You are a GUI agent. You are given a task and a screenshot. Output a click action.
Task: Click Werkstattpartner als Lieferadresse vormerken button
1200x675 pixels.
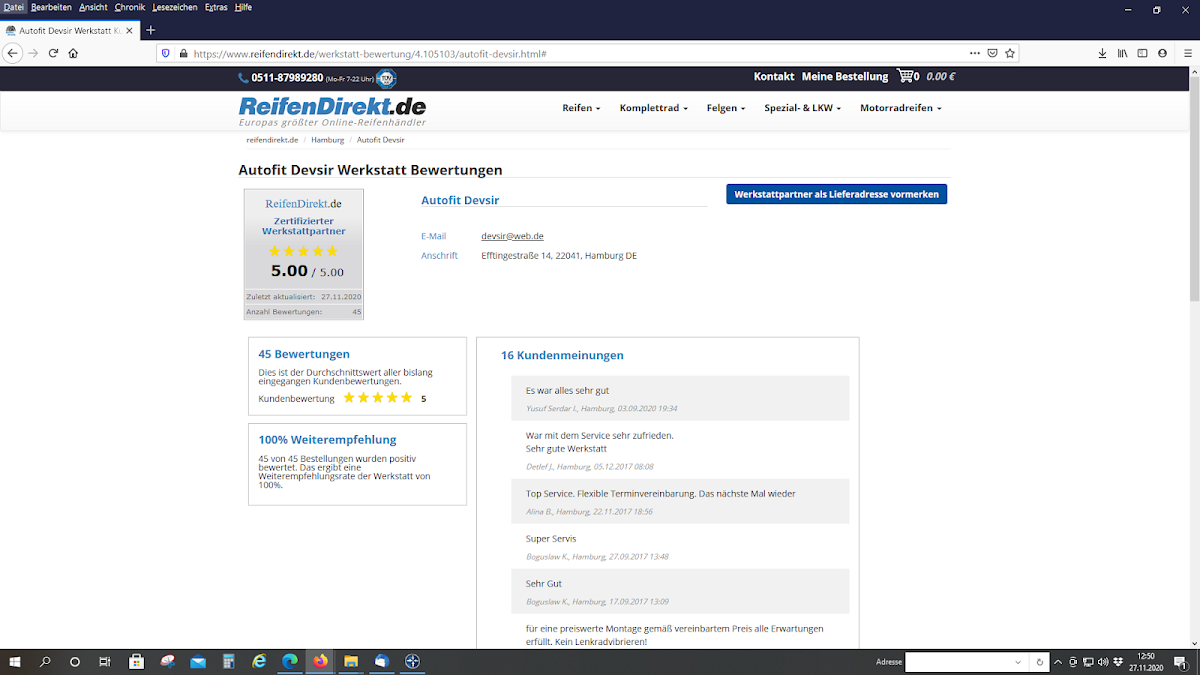pyautogui.click(x=836, y=194)
